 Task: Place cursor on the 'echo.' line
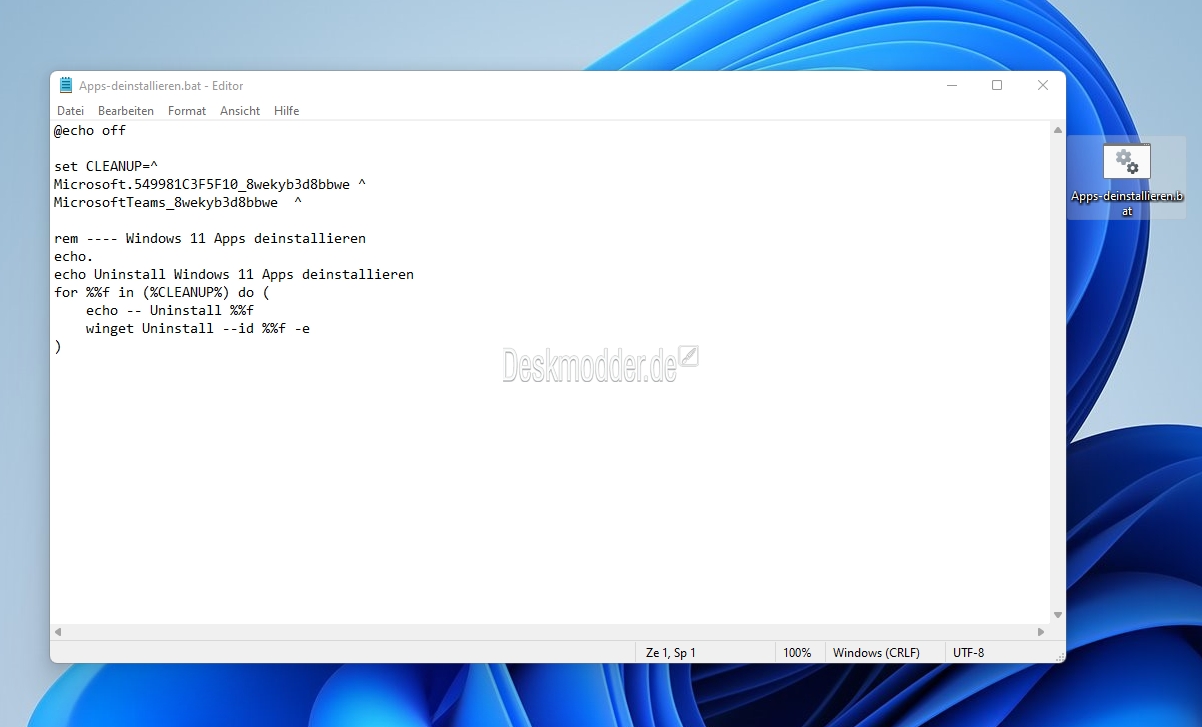(74, 257)
